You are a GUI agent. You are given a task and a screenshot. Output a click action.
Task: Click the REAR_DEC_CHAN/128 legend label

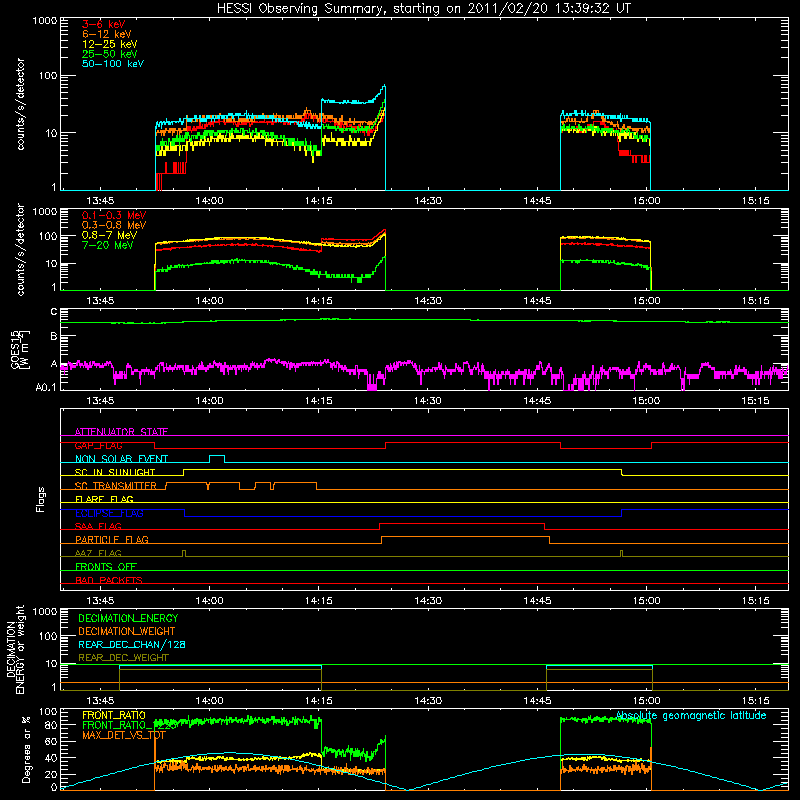point(132,644)
